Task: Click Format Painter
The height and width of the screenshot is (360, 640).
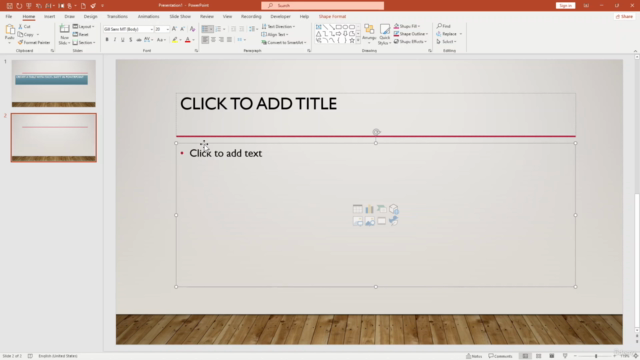Action: point(34,42)
